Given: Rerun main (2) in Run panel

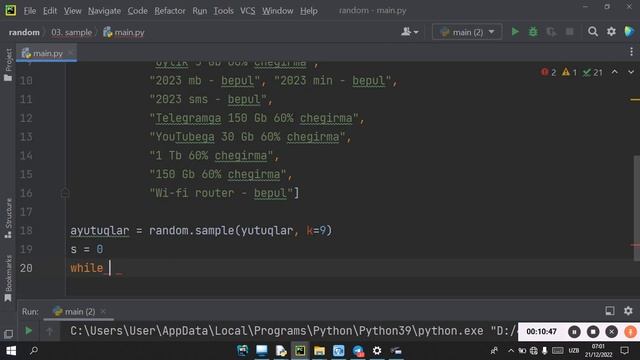Looking at the screenshot, I should coord(28,331).
